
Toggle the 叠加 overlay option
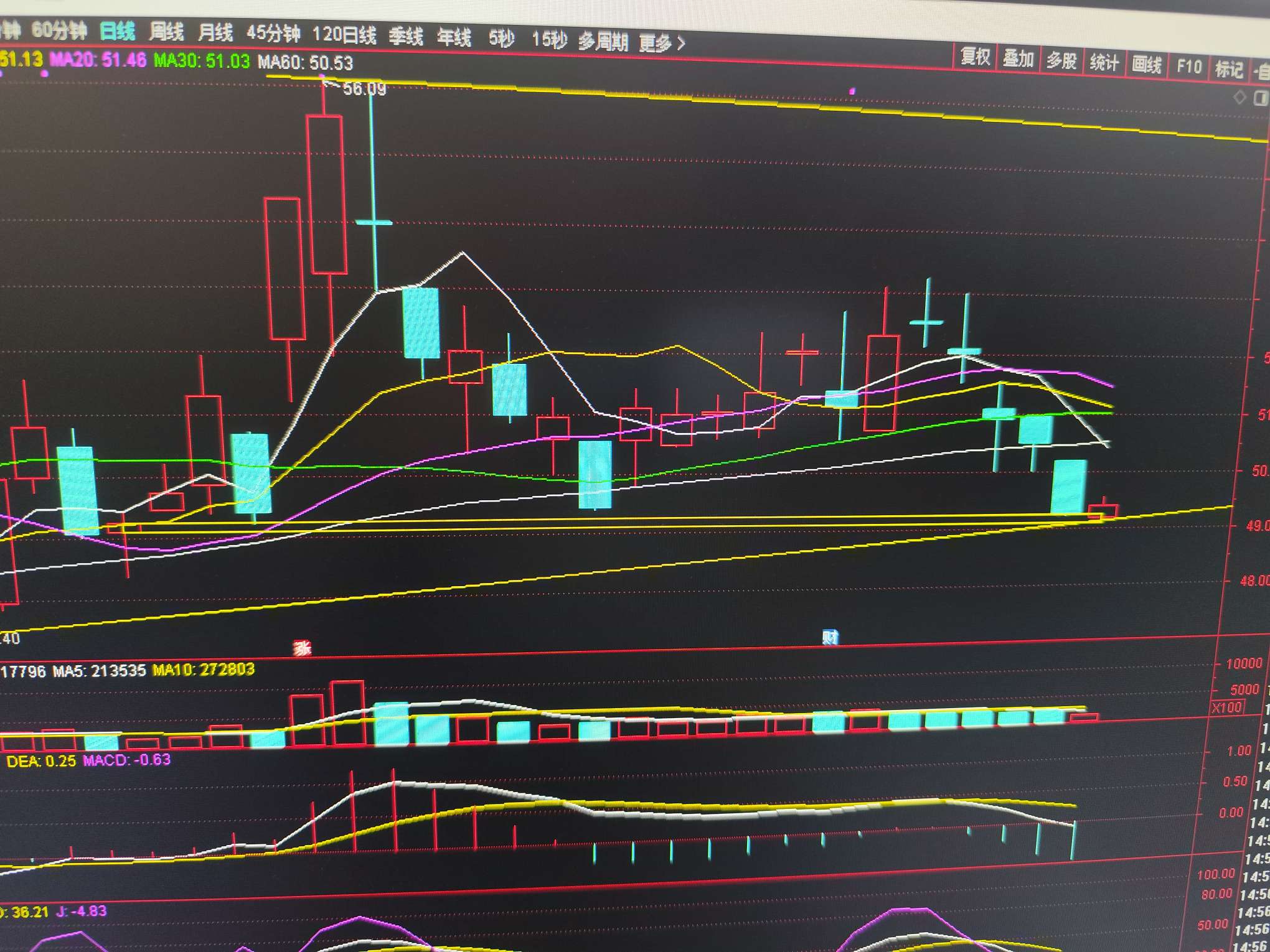(1018, 59)
